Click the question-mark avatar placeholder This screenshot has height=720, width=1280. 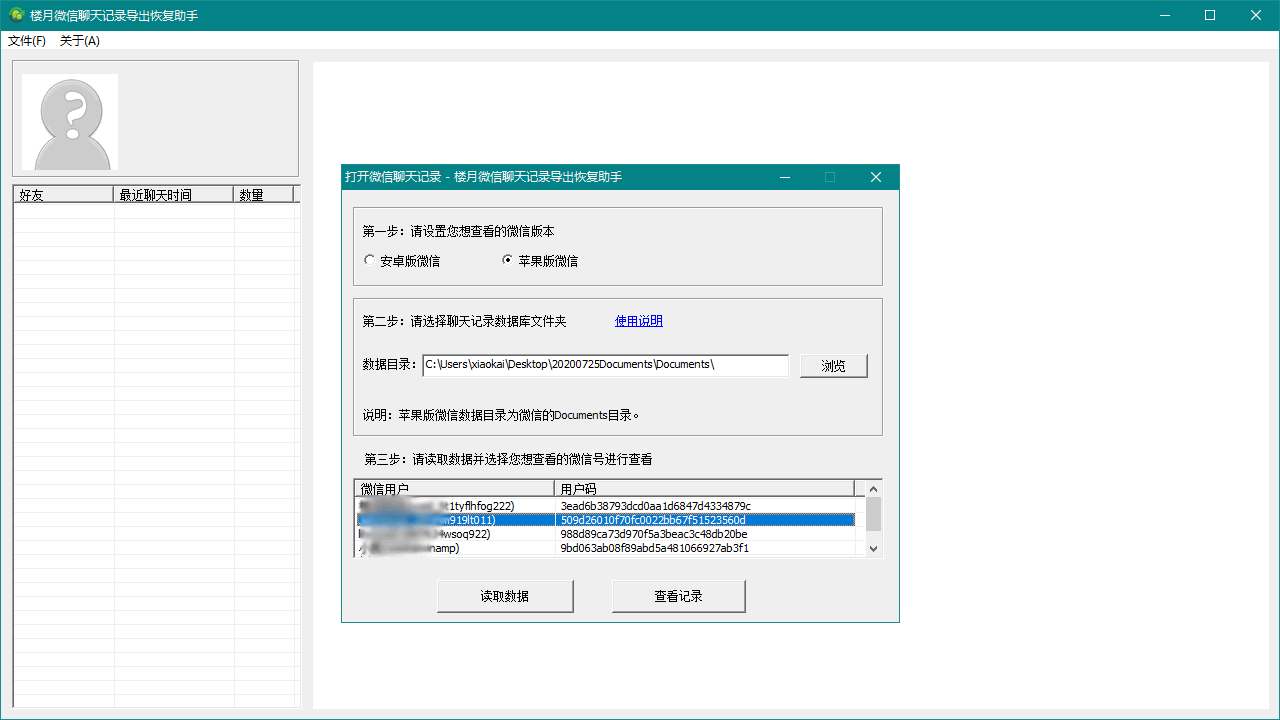[68, 120]
